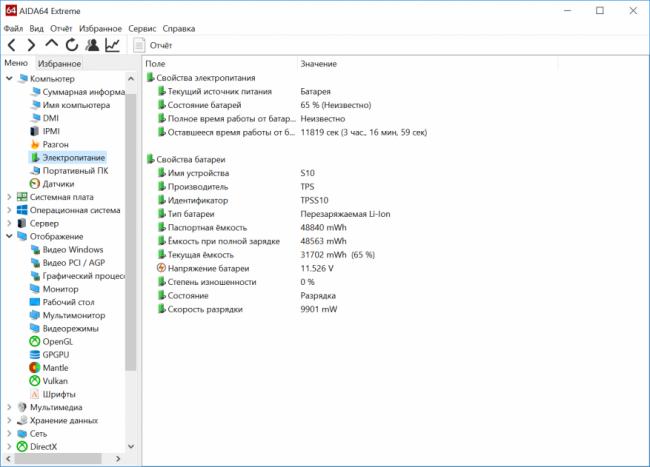Select the Степень изношенности row
The height and width of the screenshot is (467, 650).
tap(236, 282)
